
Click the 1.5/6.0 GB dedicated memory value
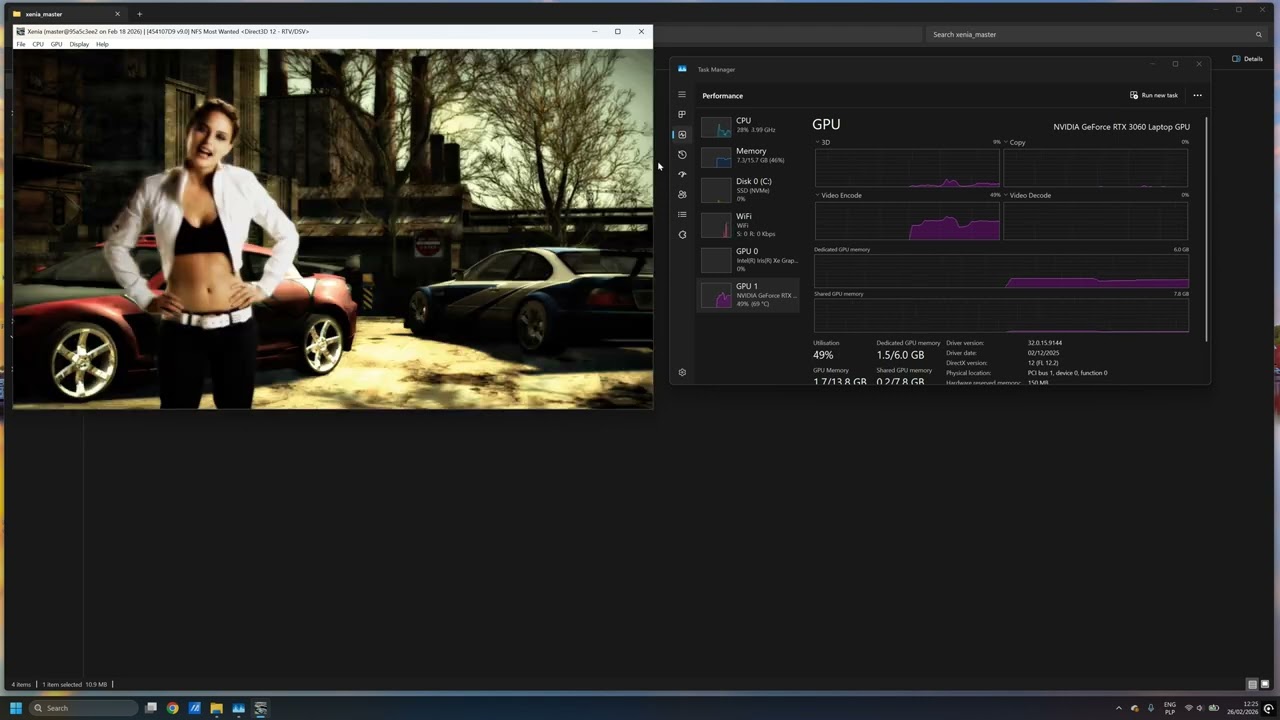[x=900, y=355]
